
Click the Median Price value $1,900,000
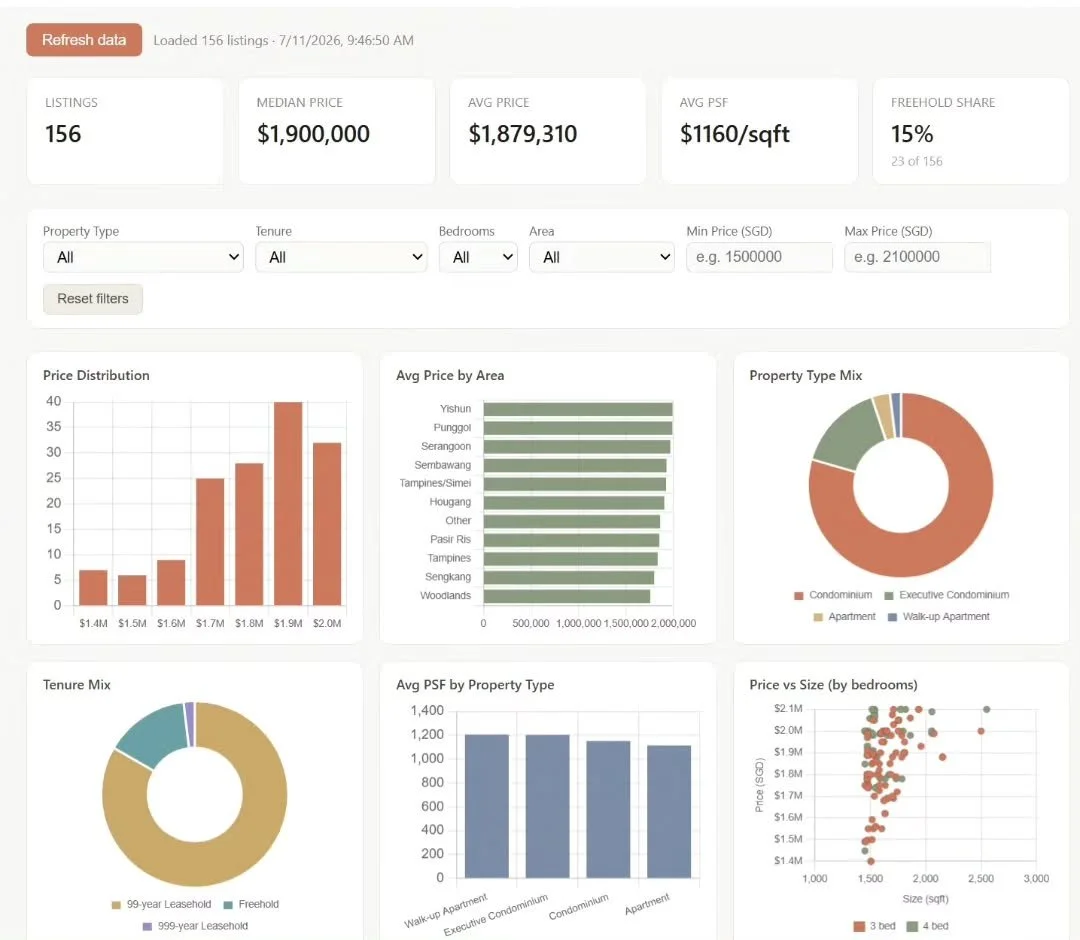(x=313, y=134)
